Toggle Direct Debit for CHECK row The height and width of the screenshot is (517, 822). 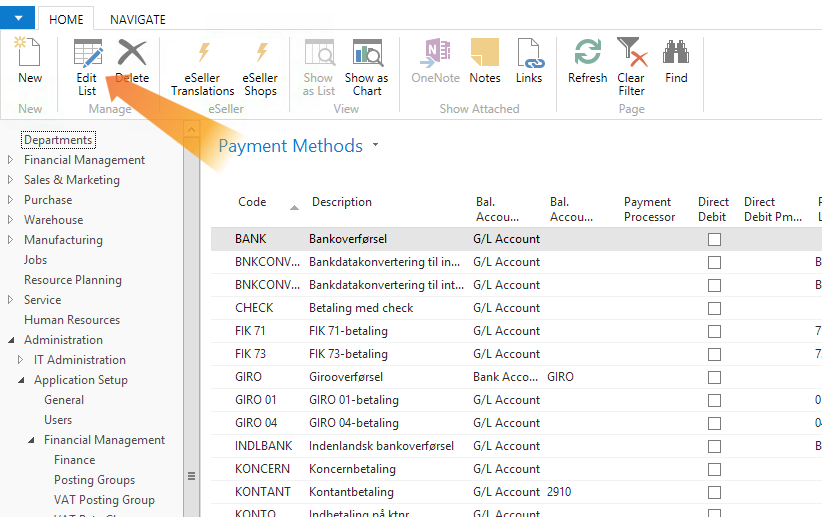point(714,308)
